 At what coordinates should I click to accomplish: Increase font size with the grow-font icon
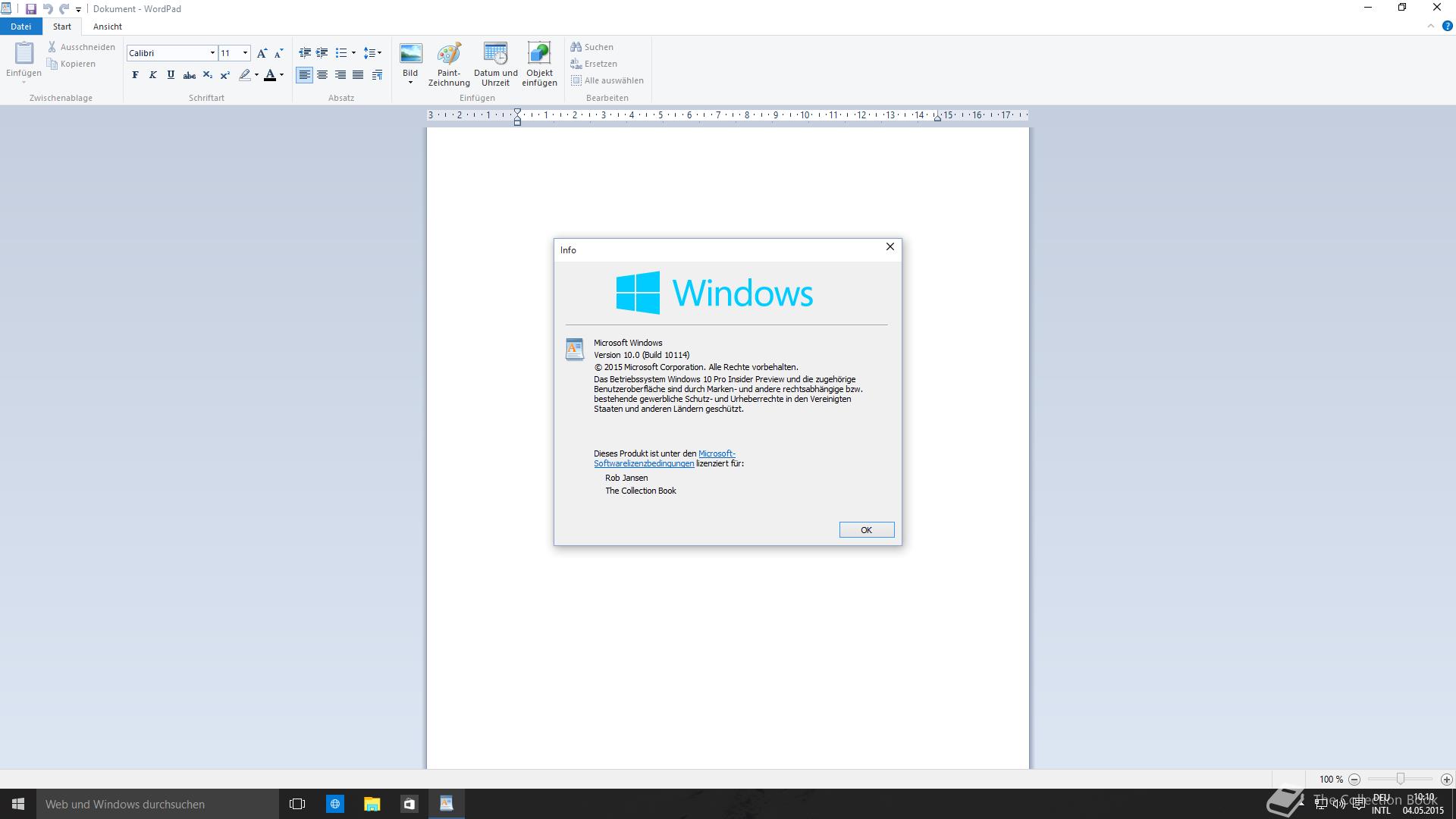(262, 53)
